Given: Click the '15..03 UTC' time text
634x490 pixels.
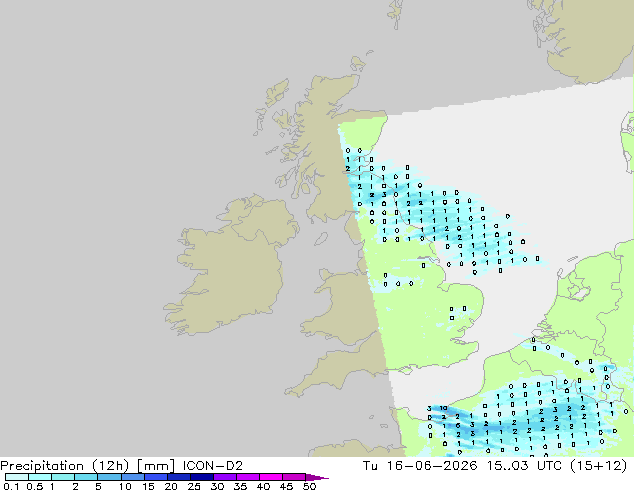Looking at the screenshot, I should click(x=524, y=466).
